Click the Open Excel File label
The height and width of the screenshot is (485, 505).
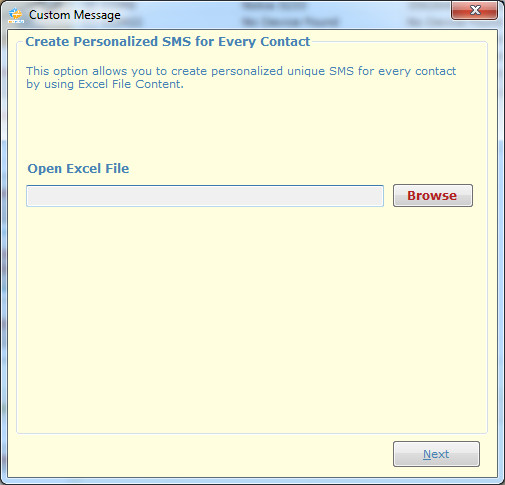[x=78, y=169]
